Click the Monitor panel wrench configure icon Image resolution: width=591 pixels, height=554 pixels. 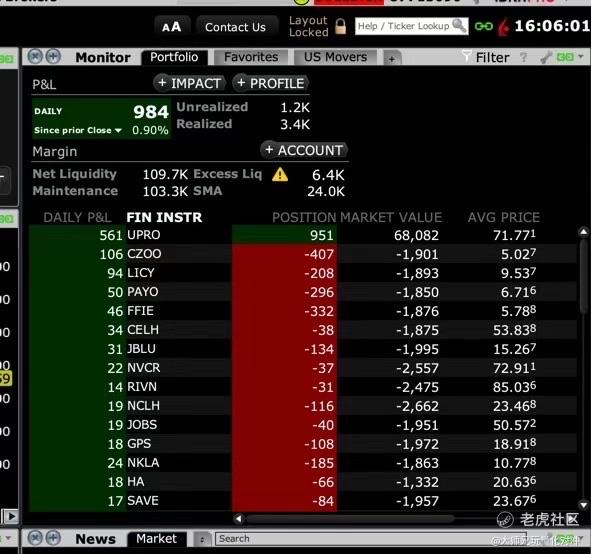pos(545,57)
